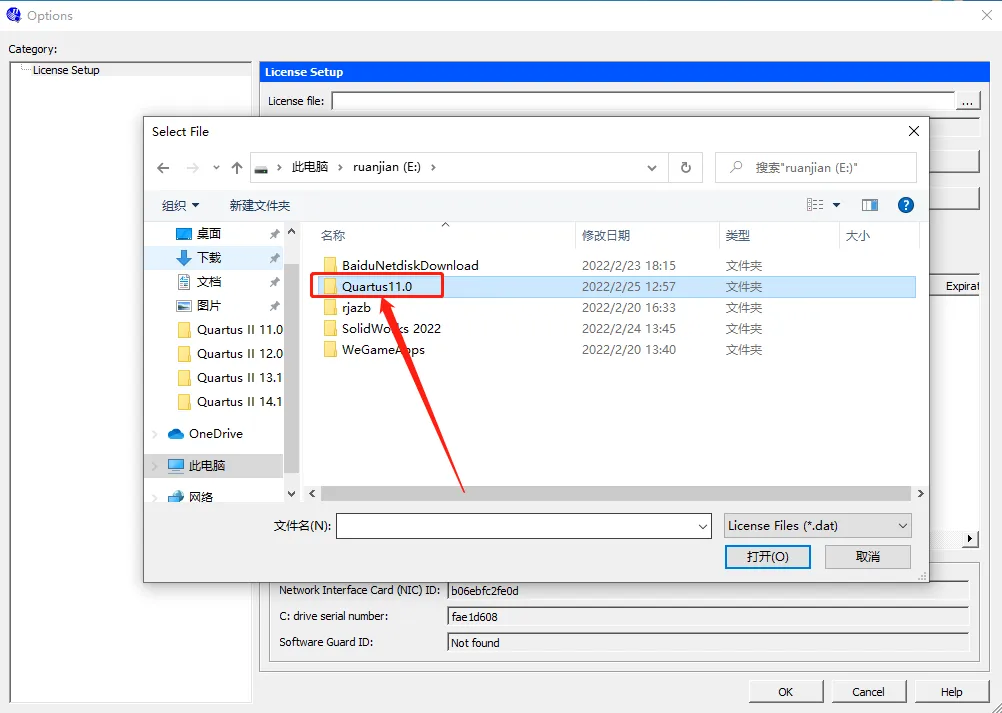Sort by 名称 column header
Image resolution: width=1002 pixels, height=713 pixels.
(x=333, y=236)
